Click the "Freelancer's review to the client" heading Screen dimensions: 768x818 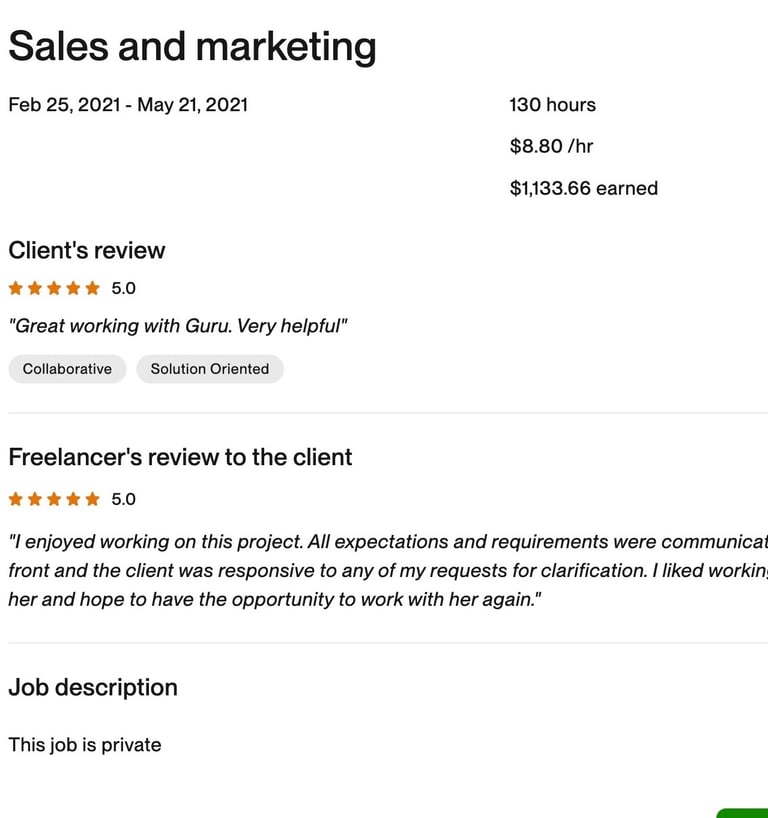coord(180,457)
